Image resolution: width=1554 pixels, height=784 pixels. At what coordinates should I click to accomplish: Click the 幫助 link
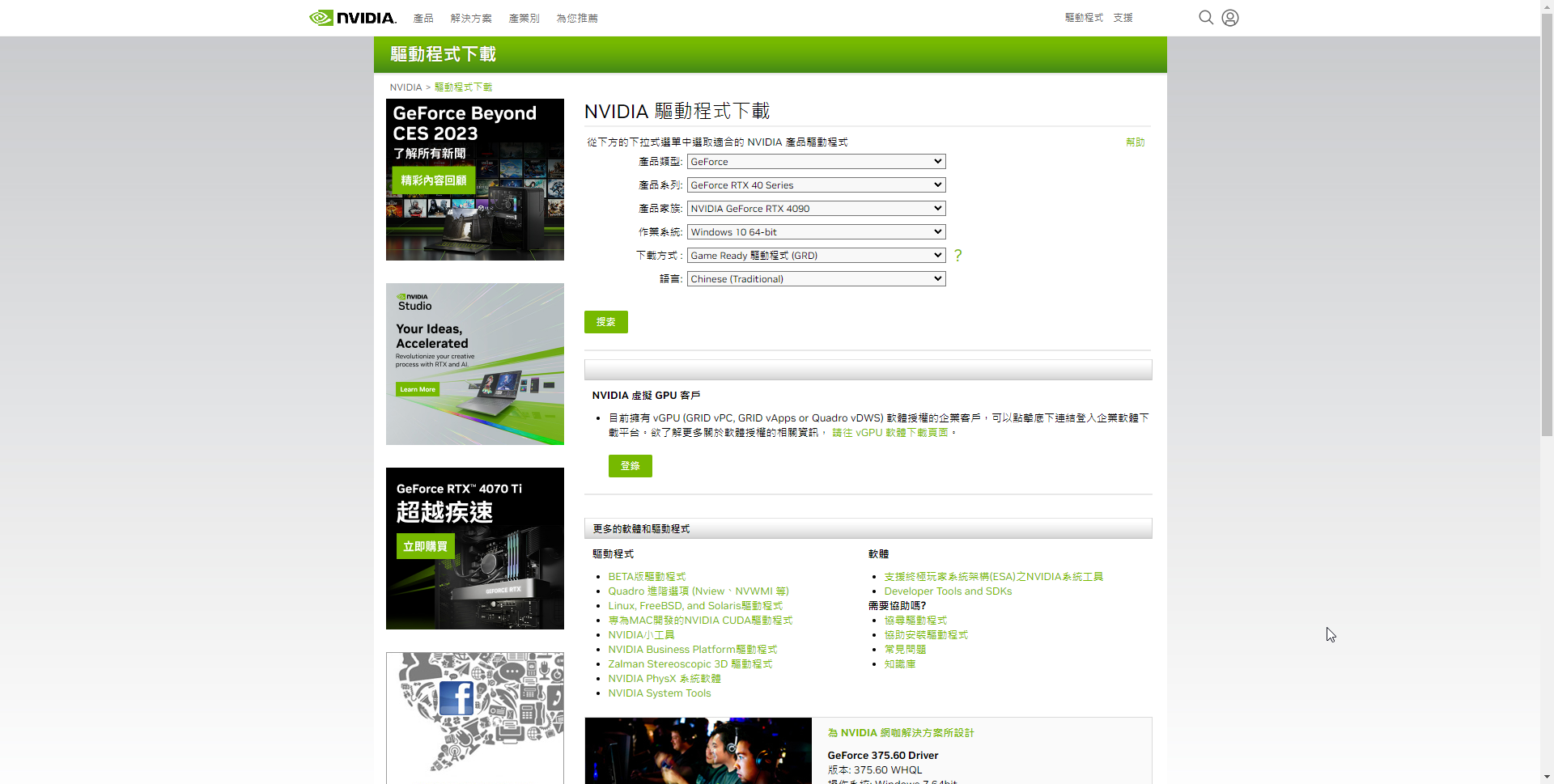point(1136,142)
